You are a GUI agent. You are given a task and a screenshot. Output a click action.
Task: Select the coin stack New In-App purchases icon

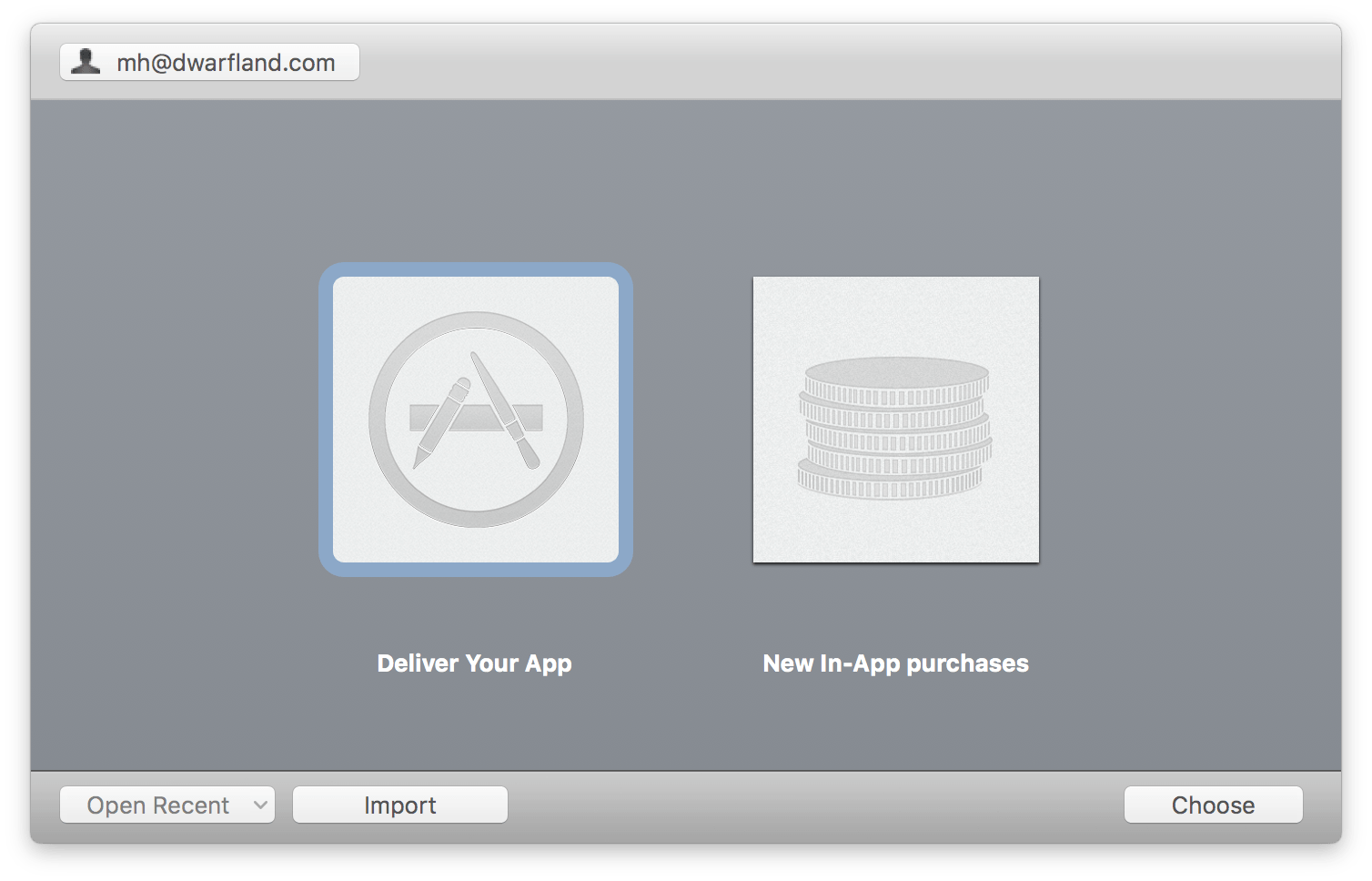(895, 419)
